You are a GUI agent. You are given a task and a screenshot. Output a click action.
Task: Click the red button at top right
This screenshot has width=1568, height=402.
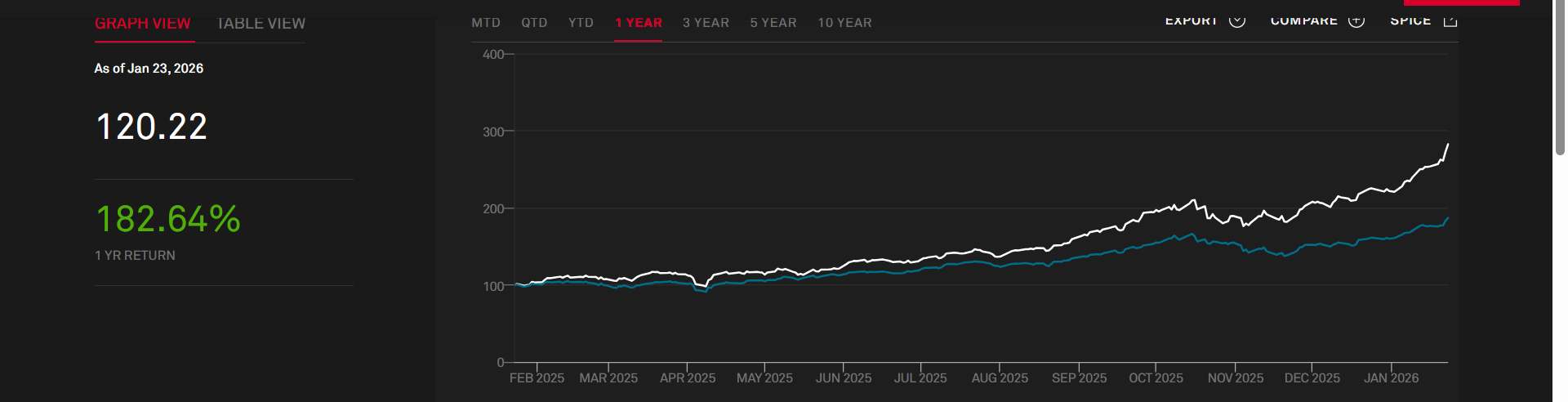click(1461, 2)
